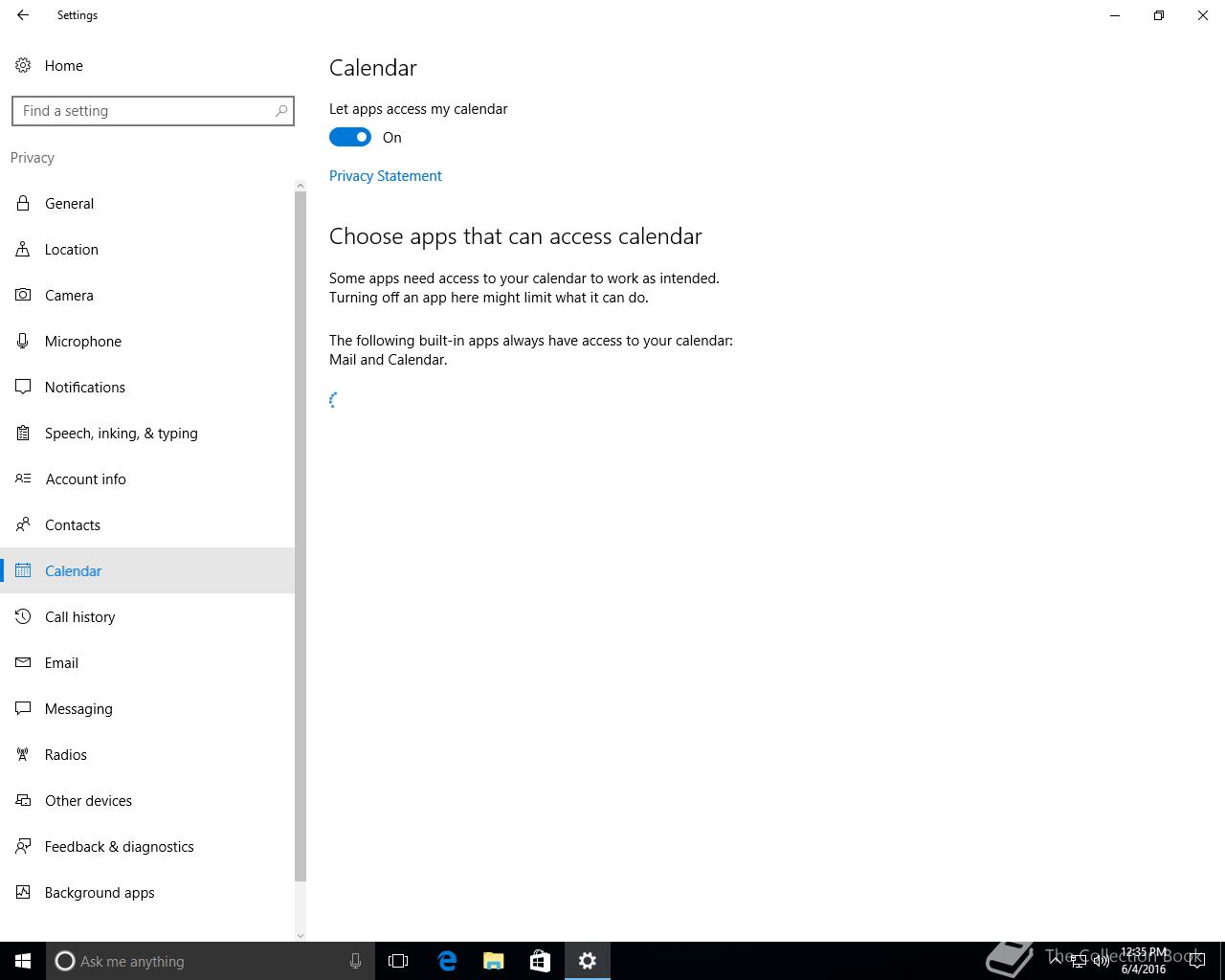Open Other devices settings
The image size is (1225, 980).
tap(147, 800)
